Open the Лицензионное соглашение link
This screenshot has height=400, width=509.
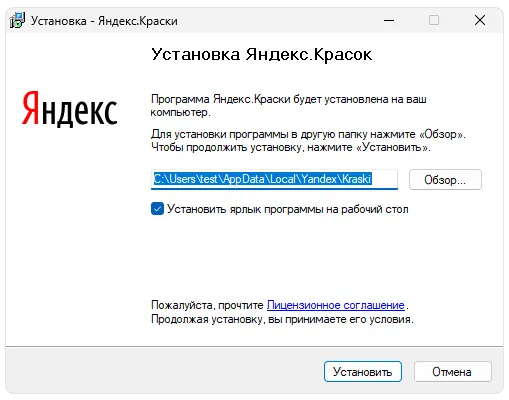tap(336, 305)
